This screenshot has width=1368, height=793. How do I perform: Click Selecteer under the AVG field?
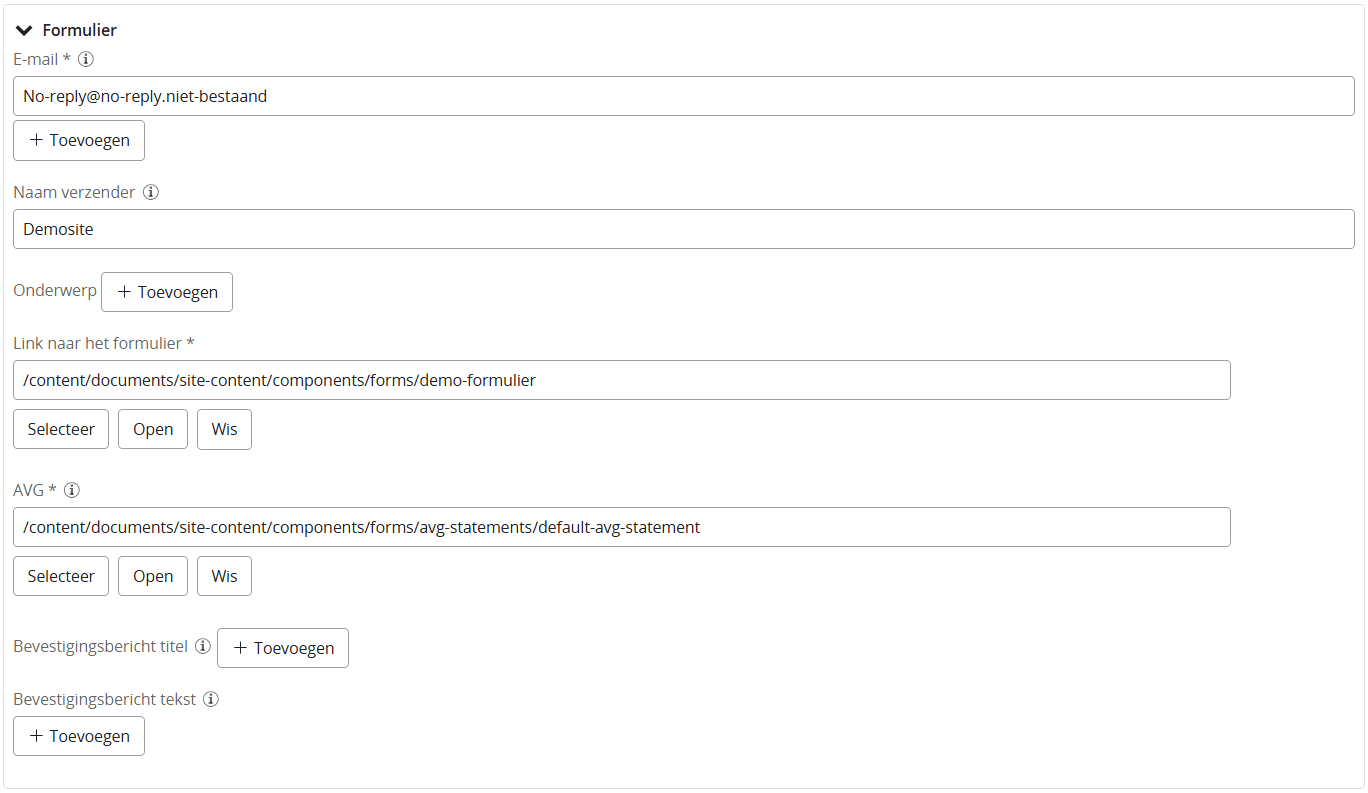coord(61,576)
